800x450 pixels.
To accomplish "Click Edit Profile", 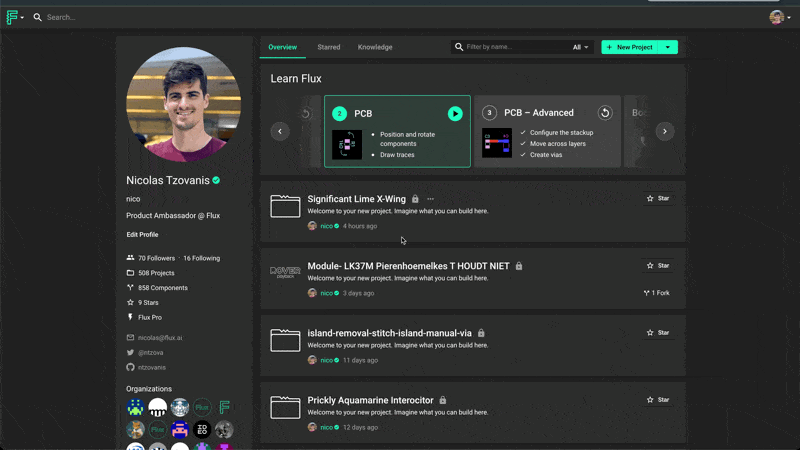I will coord(142,235).
